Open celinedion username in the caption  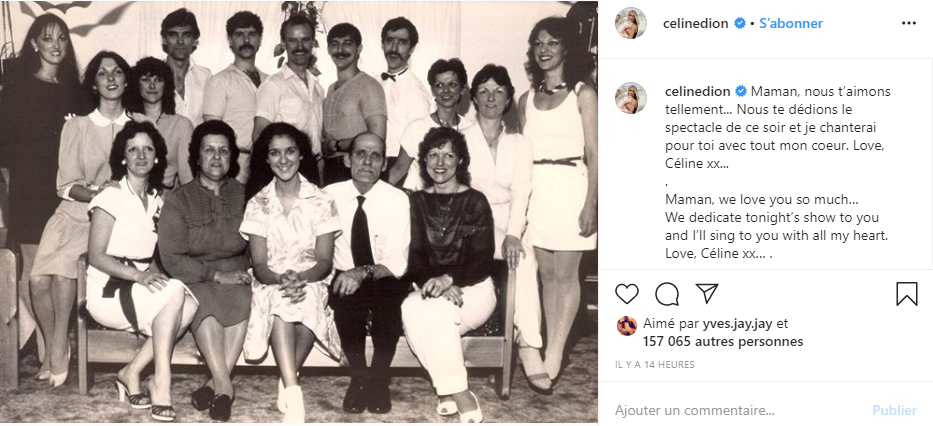[697, 92]
